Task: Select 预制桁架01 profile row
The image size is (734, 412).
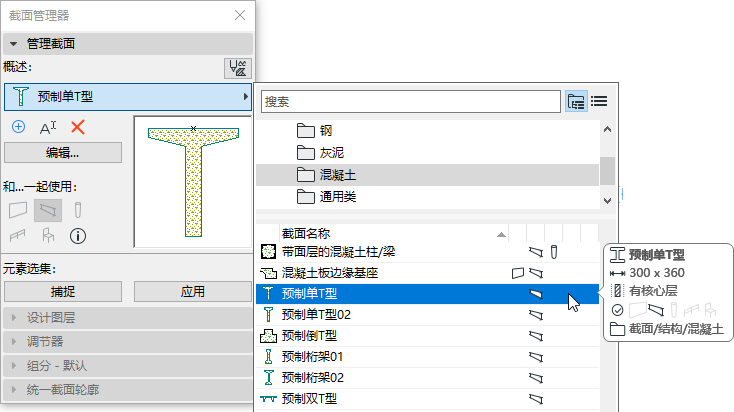Action: click(x=427, y=357)
